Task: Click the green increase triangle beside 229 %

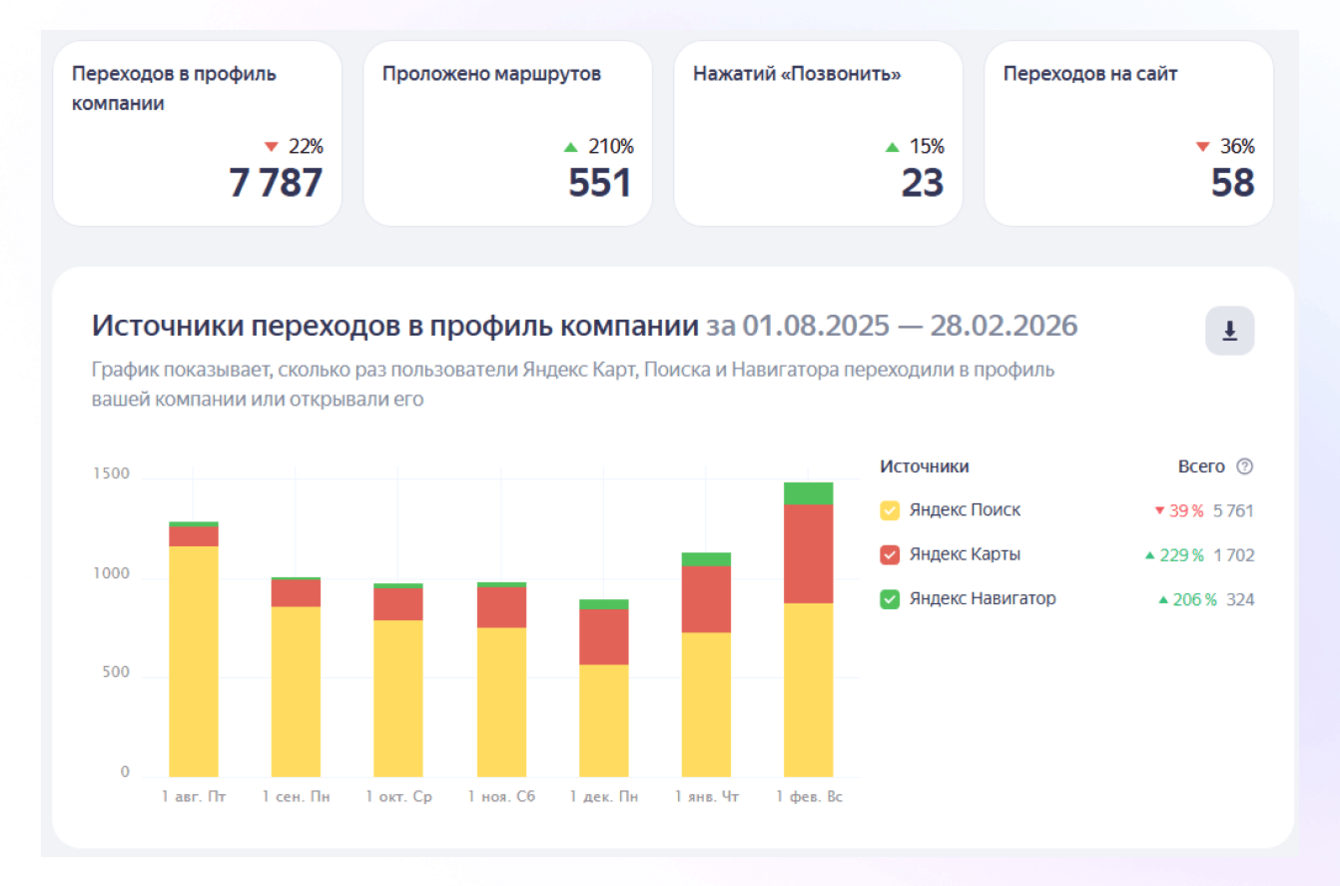Action: click(1151, 555)
